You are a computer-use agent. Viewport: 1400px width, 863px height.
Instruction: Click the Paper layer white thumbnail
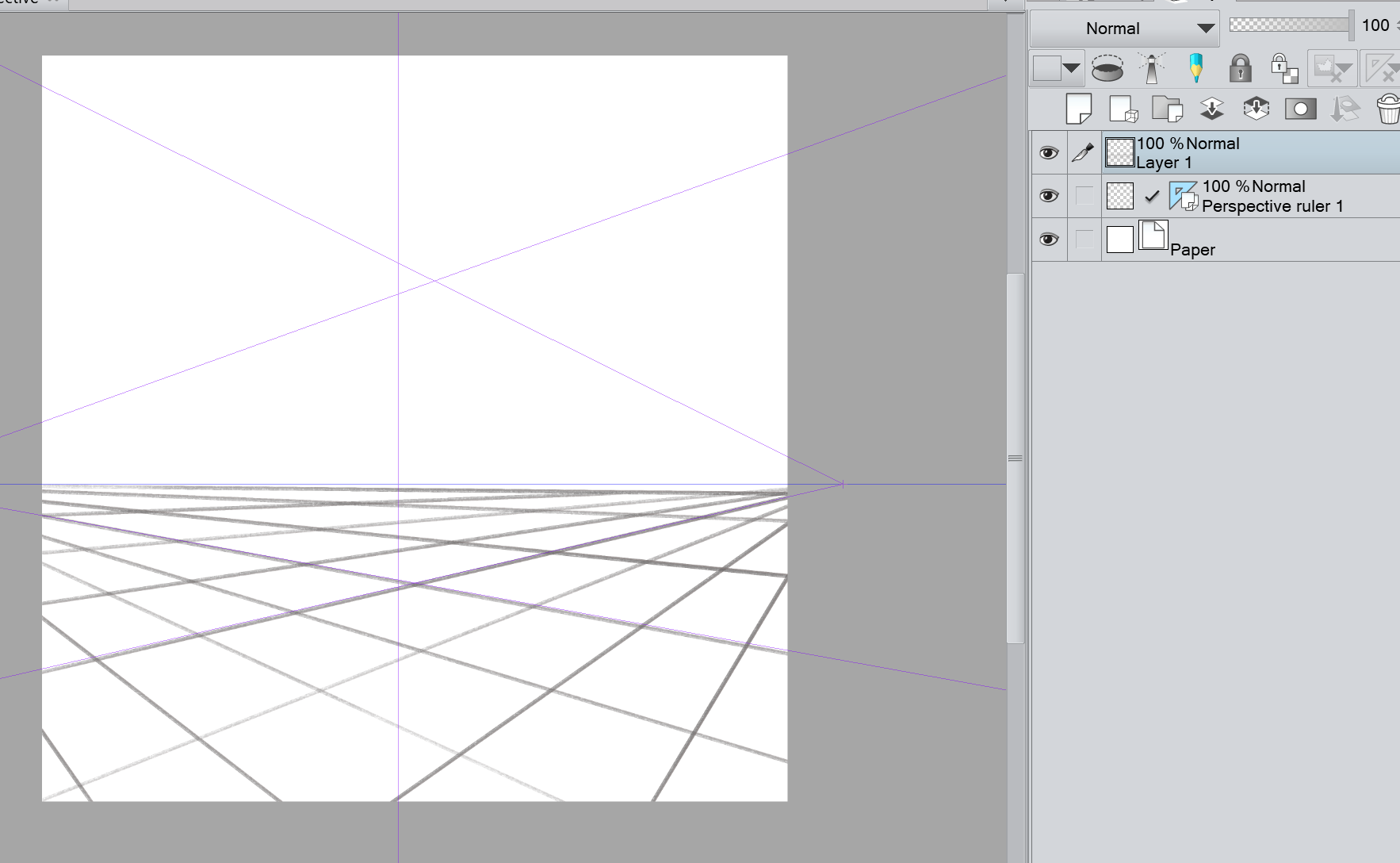pos(1119,239)
